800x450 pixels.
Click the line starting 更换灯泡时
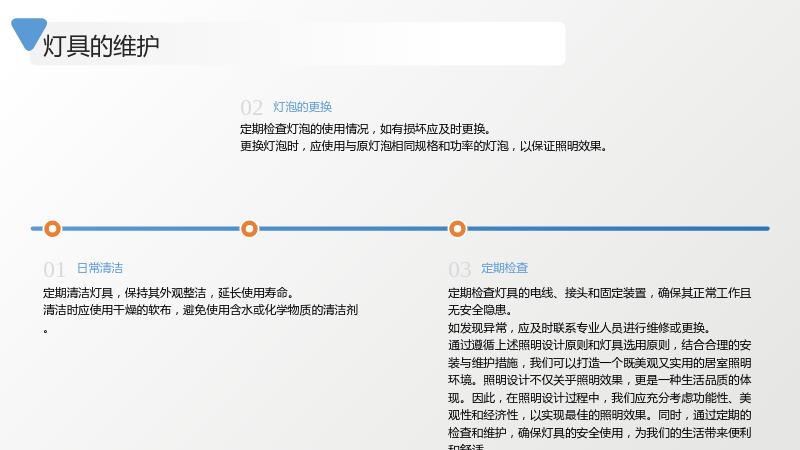[x=424, y=146]
